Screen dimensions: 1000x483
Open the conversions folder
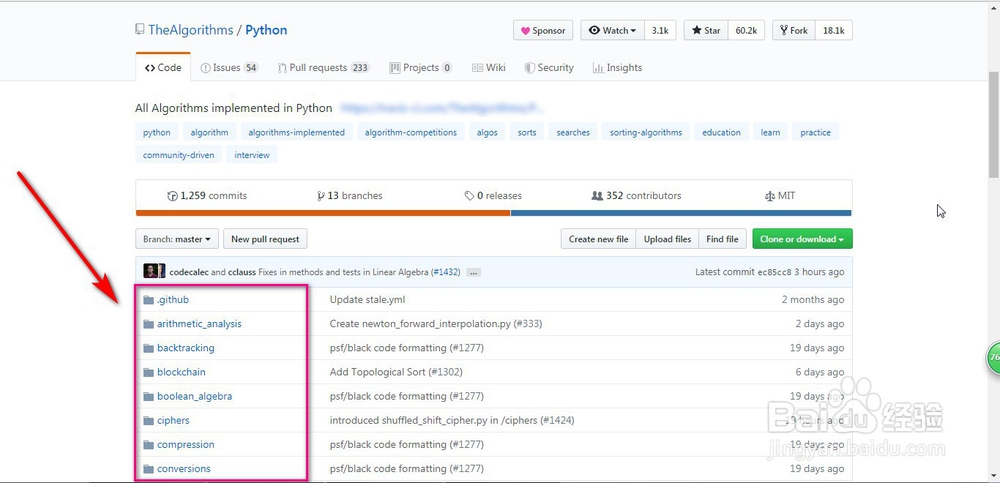(x=184, y=469)
